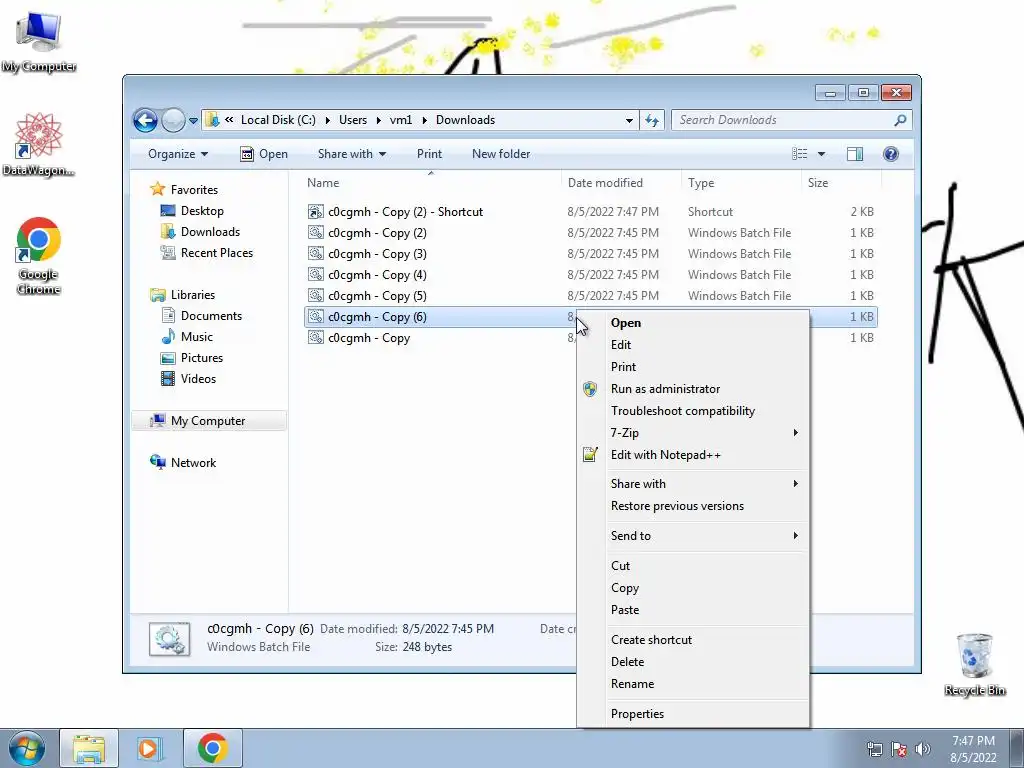Image resolution: width=1024 pixels, height=768 pixels.
Task: Click icon of c0cgmh - Copy (3) file
Action: pyautogui.click(x=315, y=253)
